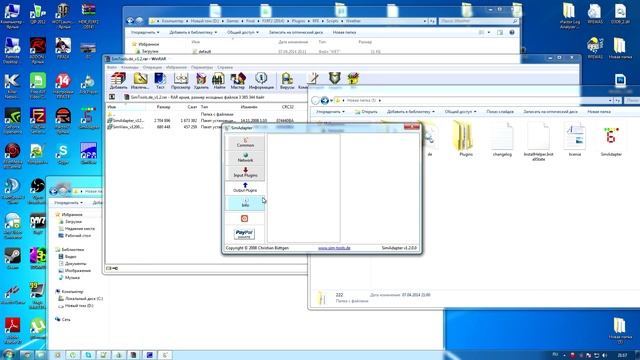This screenshot has width=640, height=360.
Task: Expand Общий доступ in Weather folder window
Action: click(x=243, y=32)
